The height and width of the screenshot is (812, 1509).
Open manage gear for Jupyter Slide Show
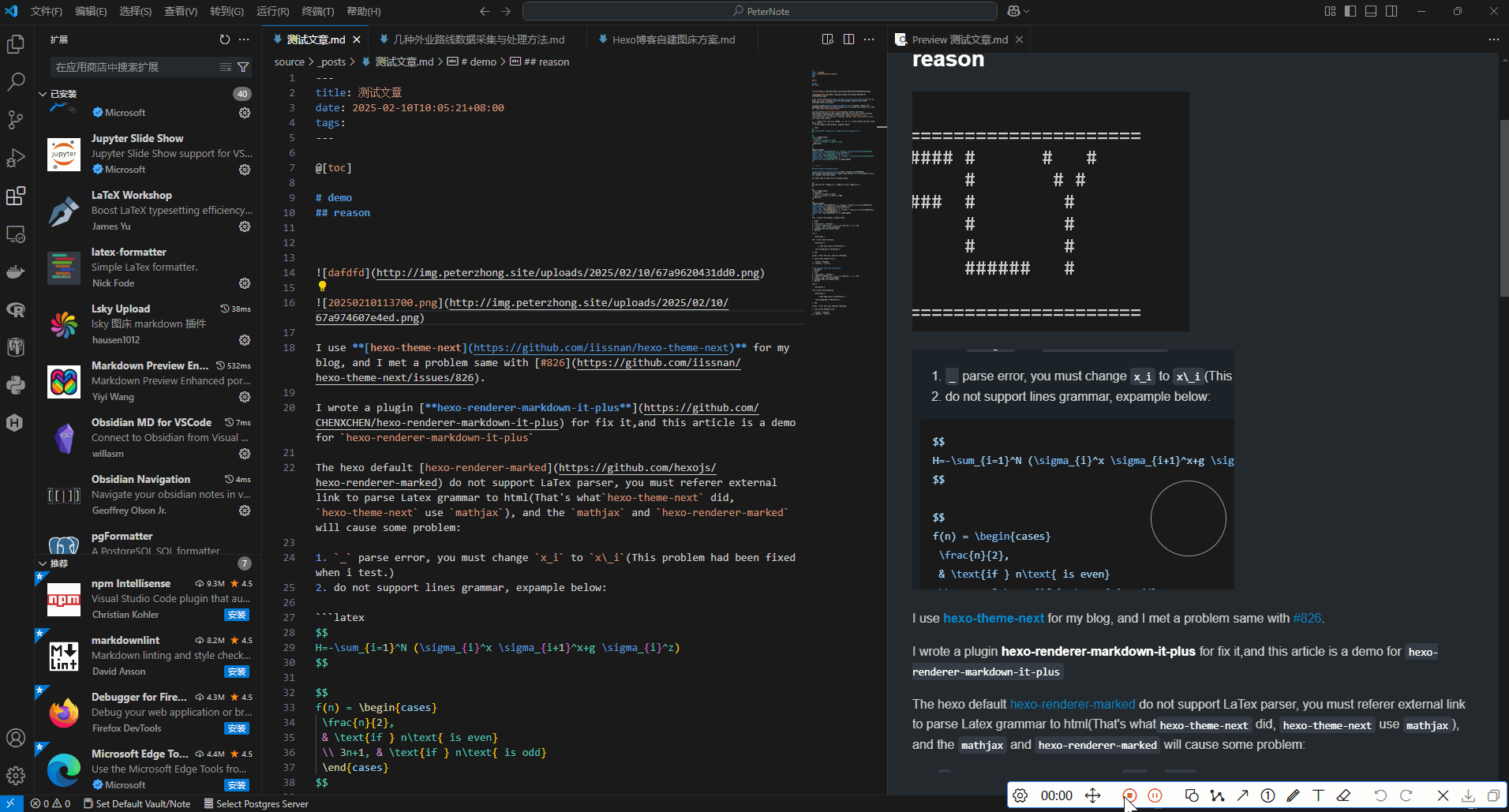[245, 170]
